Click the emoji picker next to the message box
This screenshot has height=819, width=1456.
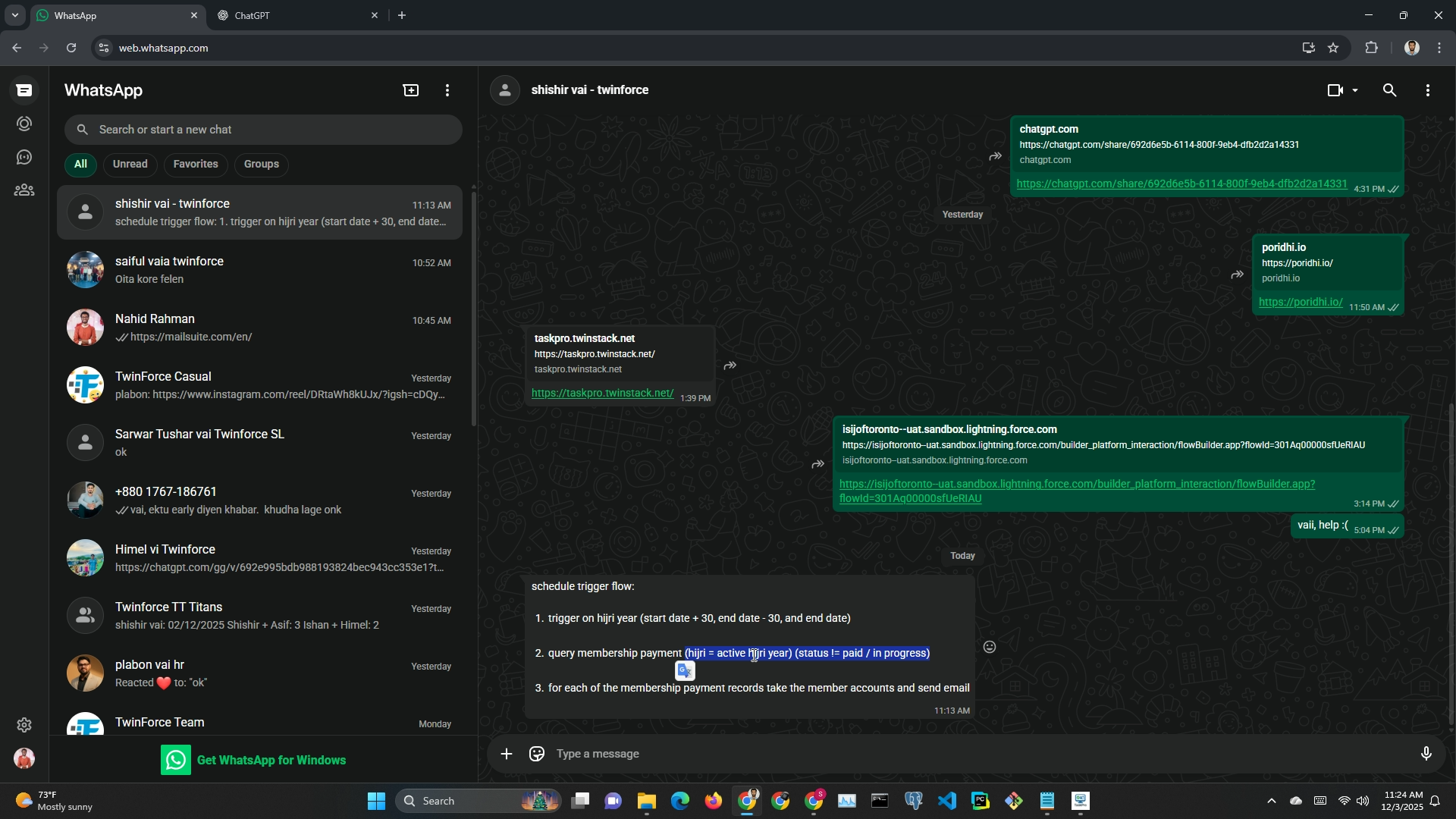pos(537,754)
